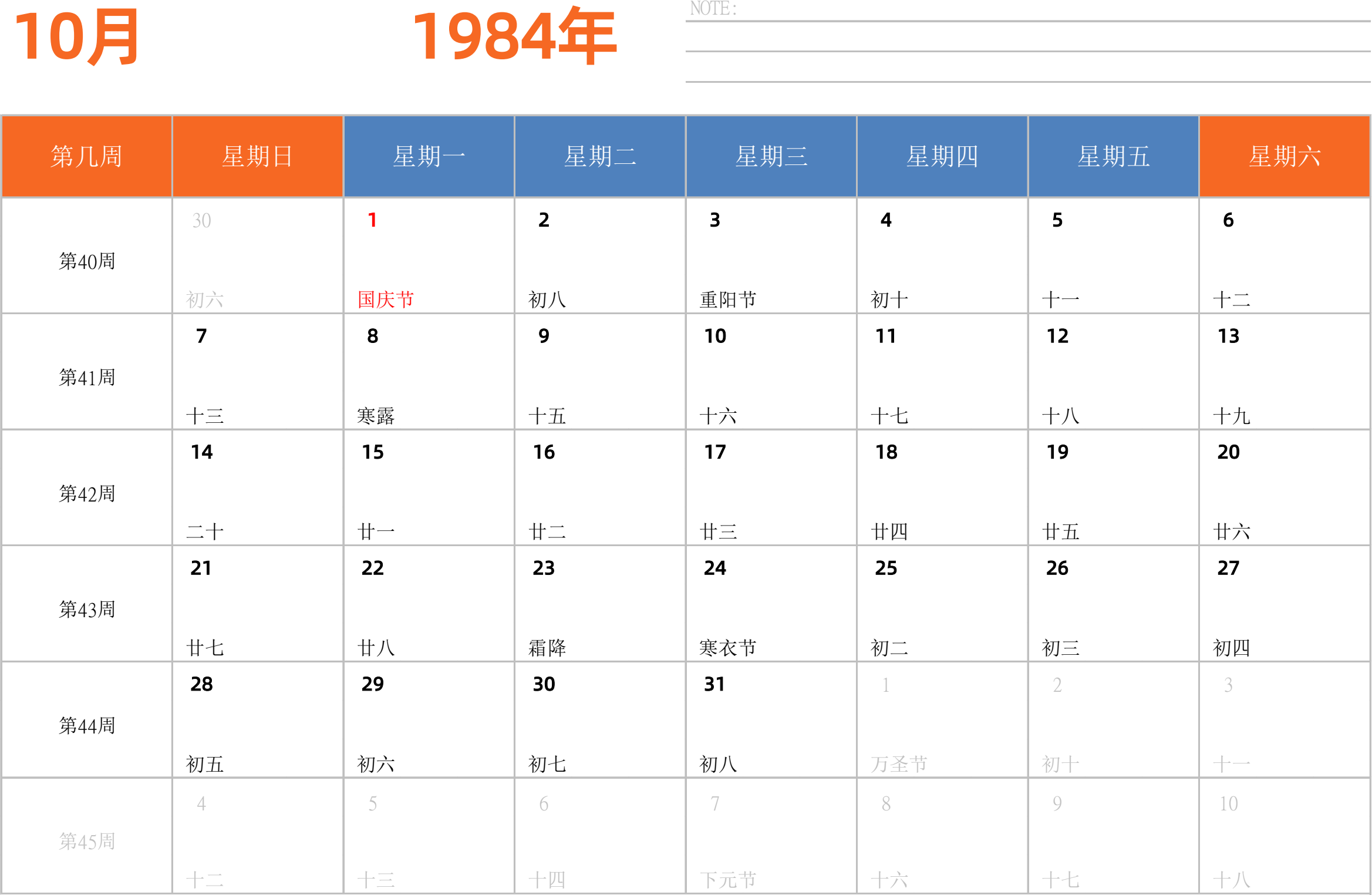Screen dimensions: 1372x895
Task: Select the 星期四 column header
Action: point(942,156)
